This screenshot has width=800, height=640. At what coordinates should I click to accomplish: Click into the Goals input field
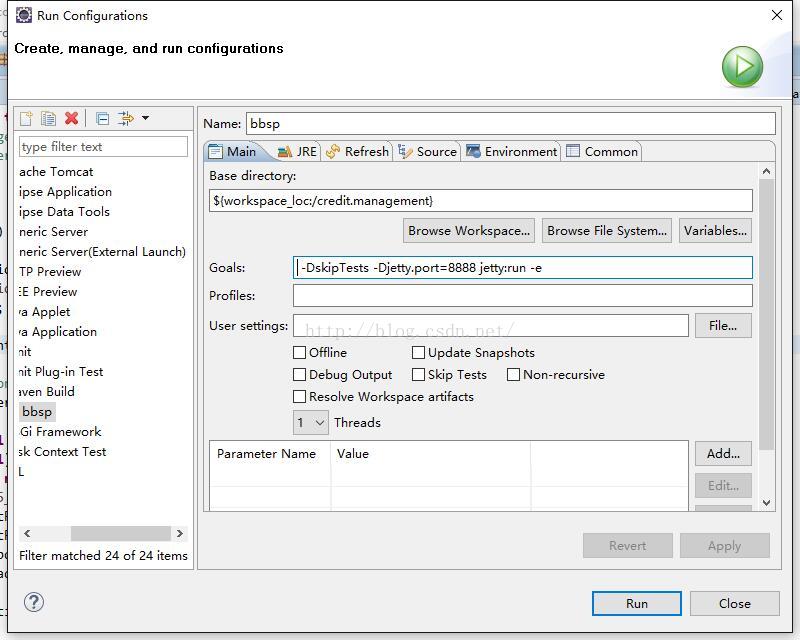pos(522,267)
